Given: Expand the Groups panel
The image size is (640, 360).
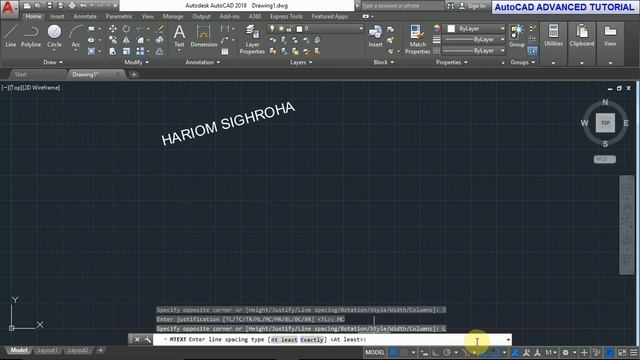Looking at the screenshot, I should (x=523, y=62).
